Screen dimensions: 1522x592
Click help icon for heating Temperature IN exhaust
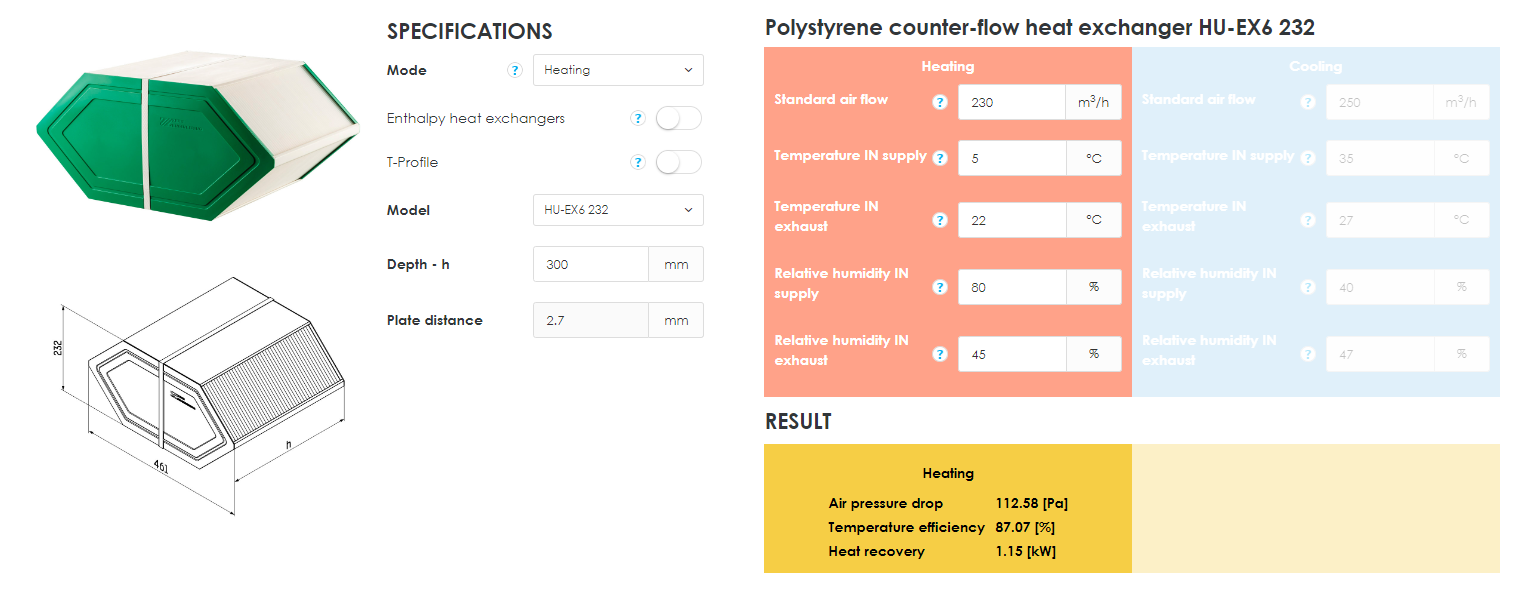point(940,220)
